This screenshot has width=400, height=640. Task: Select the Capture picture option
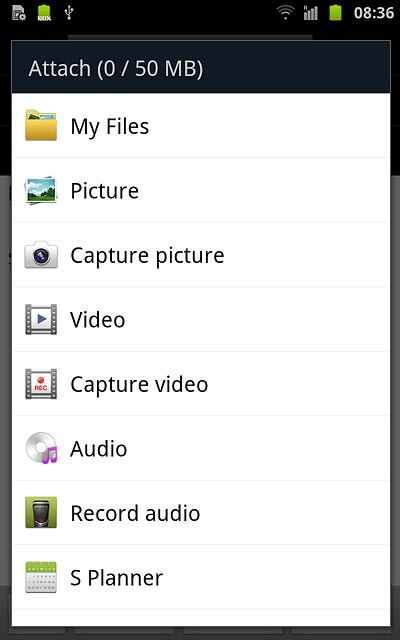click(x=201, y=255)
